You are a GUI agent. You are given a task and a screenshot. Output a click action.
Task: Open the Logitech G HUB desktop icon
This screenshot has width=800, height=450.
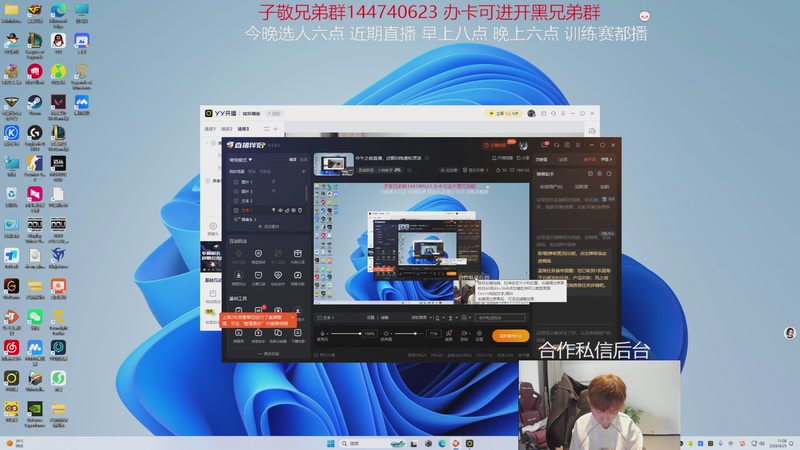click(35, 133)
